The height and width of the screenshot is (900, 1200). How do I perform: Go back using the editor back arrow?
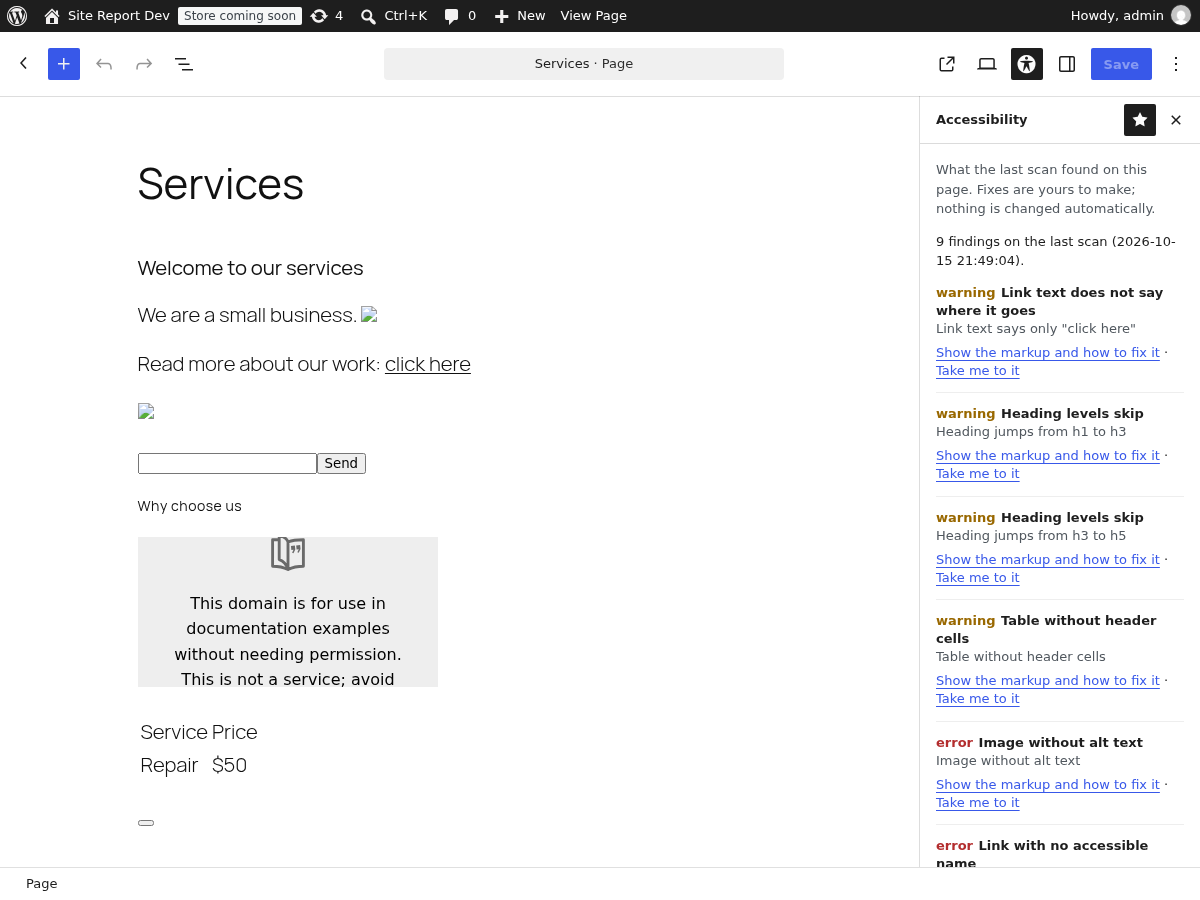(24, 64)
